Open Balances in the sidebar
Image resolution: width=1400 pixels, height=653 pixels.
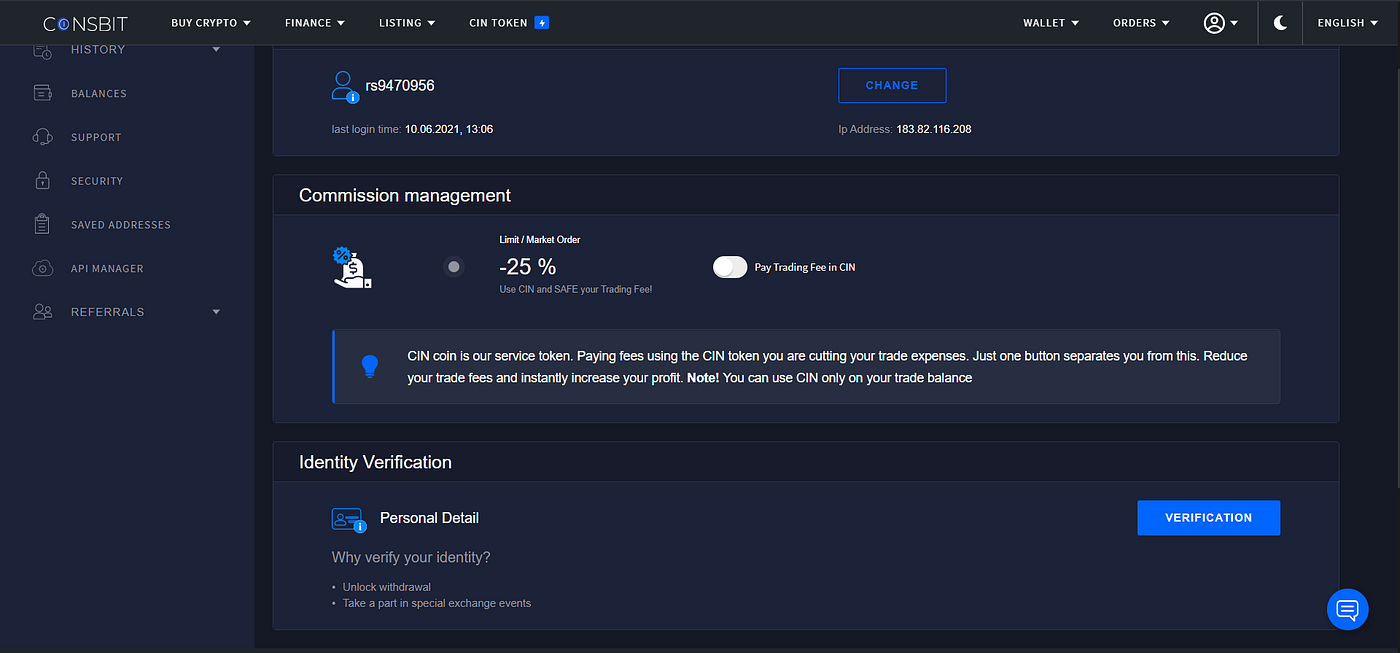99,93
